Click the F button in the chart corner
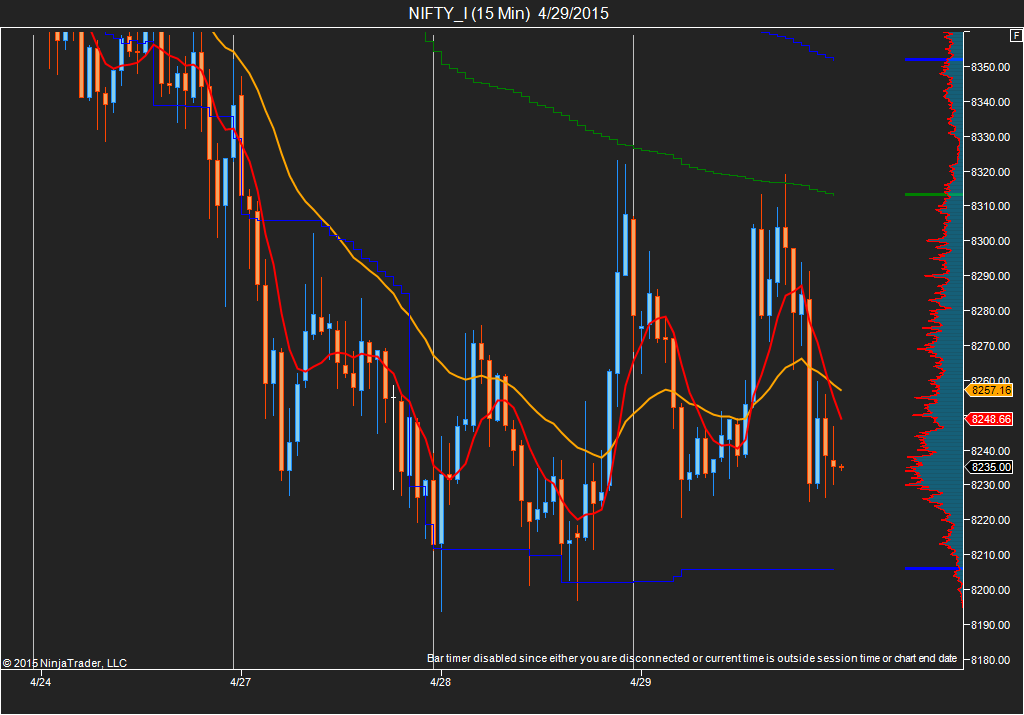Screen dimensions: 1024x715 tap(1016, 37)
